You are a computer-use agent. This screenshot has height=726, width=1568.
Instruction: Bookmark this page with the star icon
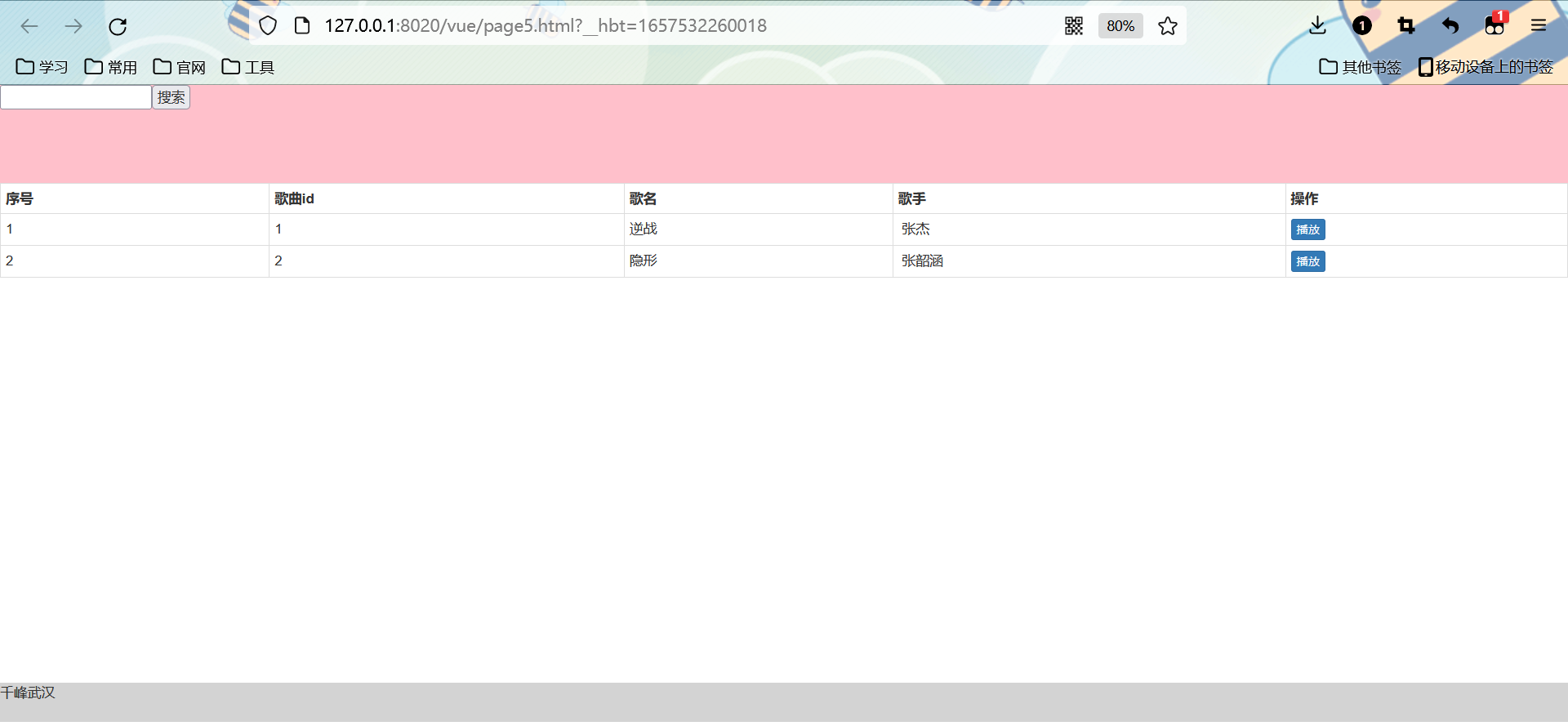click(1168, 26)
